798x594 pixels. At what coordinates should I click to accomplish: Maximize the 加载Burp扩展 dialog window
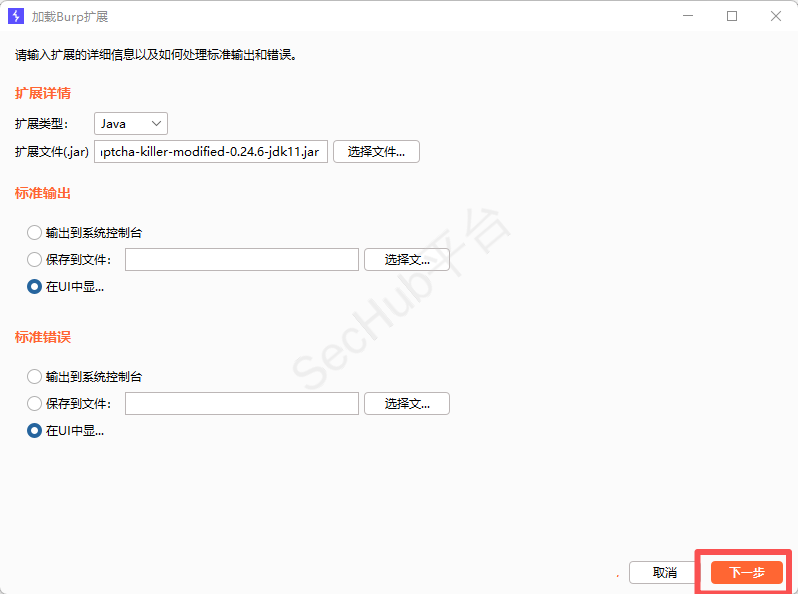[x=732, y=16]
